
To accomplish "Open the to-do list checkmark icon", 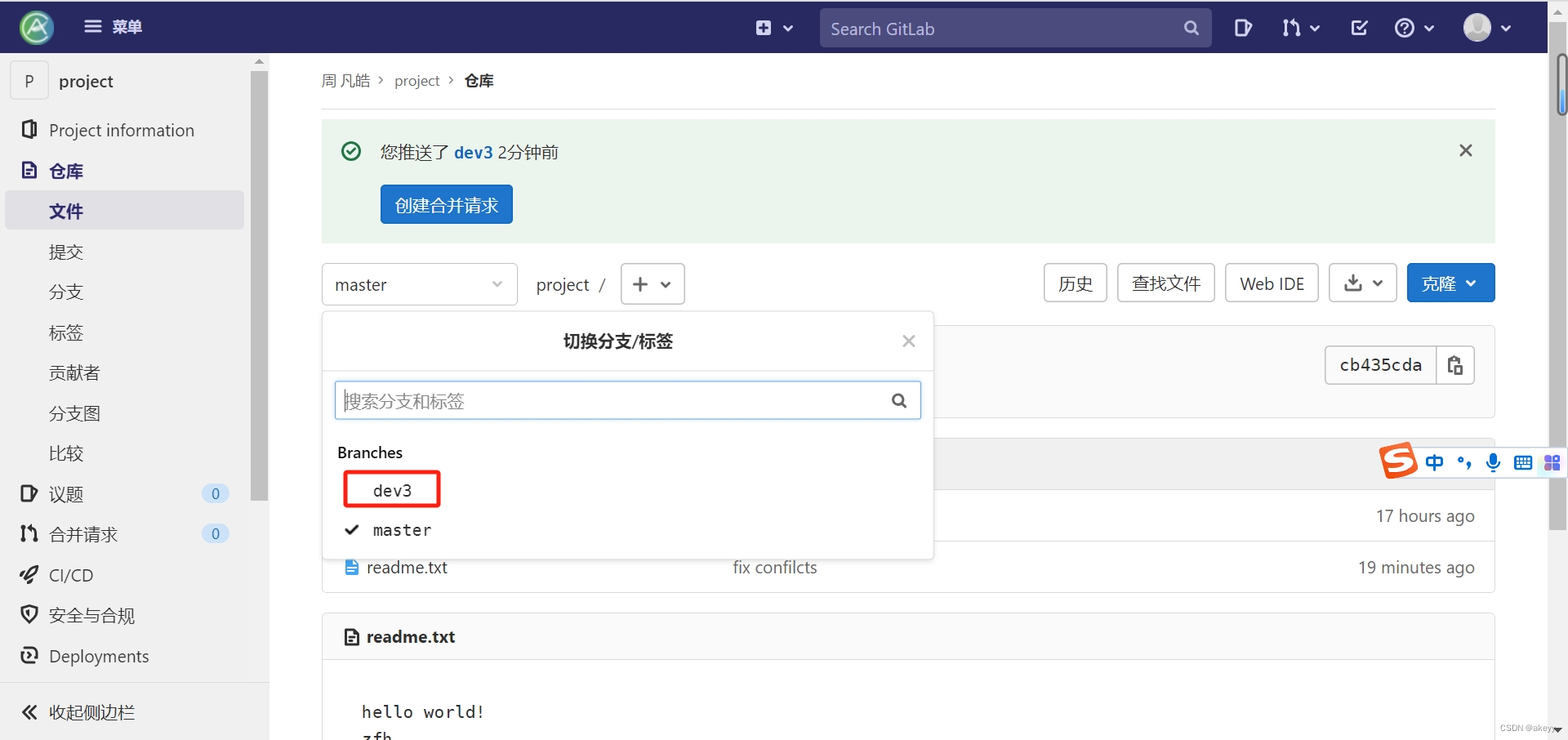I will coord(1358,27).
